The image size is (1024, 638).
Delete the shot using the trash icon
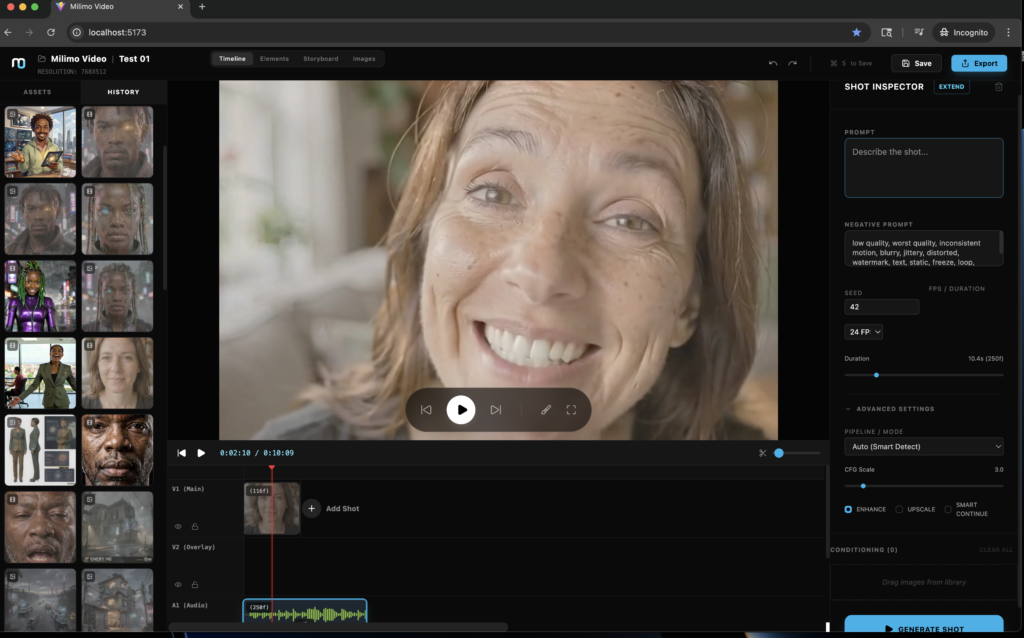[x=998, y=87]
